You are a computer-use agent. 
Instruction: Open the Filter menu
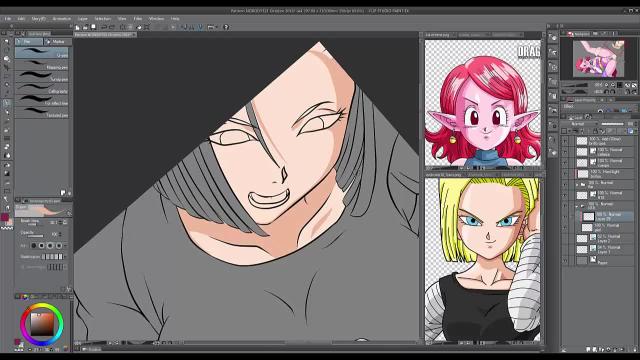pos(138,19)
